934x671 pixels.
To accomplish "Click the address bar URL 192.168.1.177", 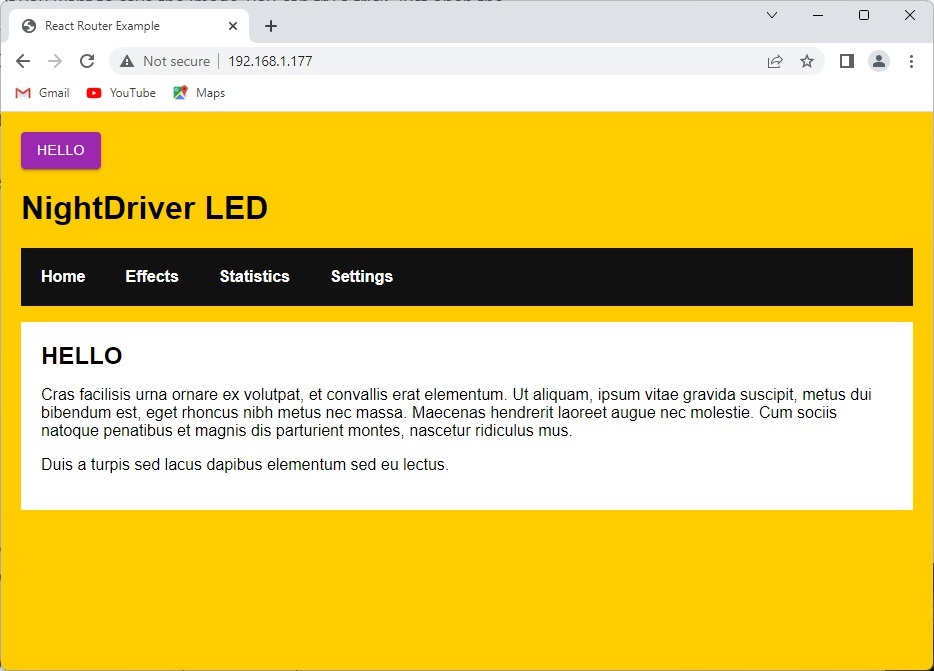I will (270, 61).
